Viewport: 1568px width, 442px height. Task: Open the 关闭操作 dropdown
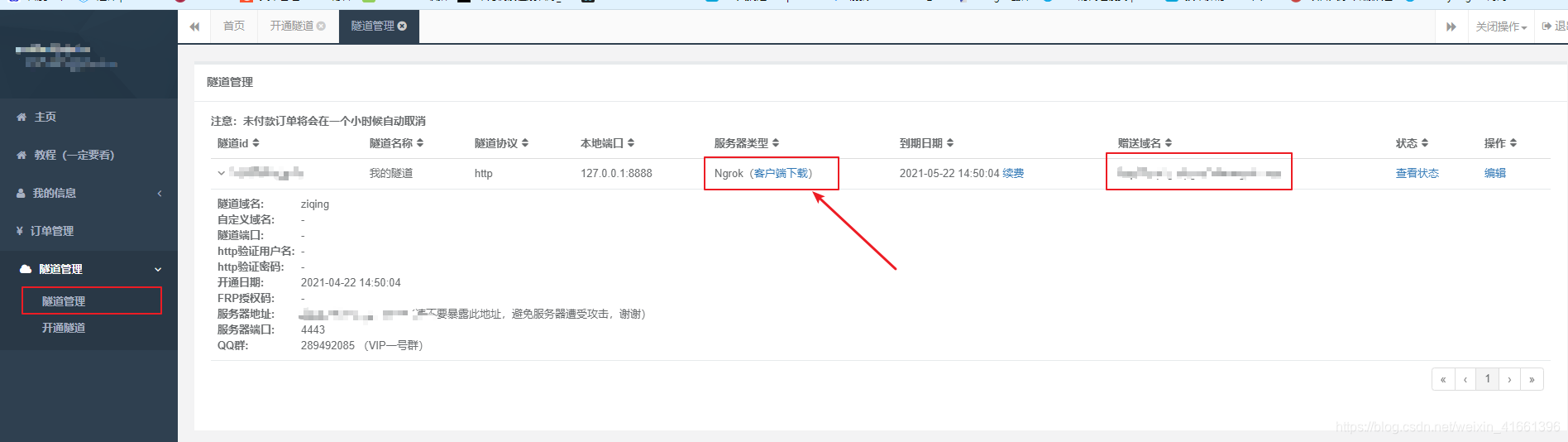coord(1501,26)
